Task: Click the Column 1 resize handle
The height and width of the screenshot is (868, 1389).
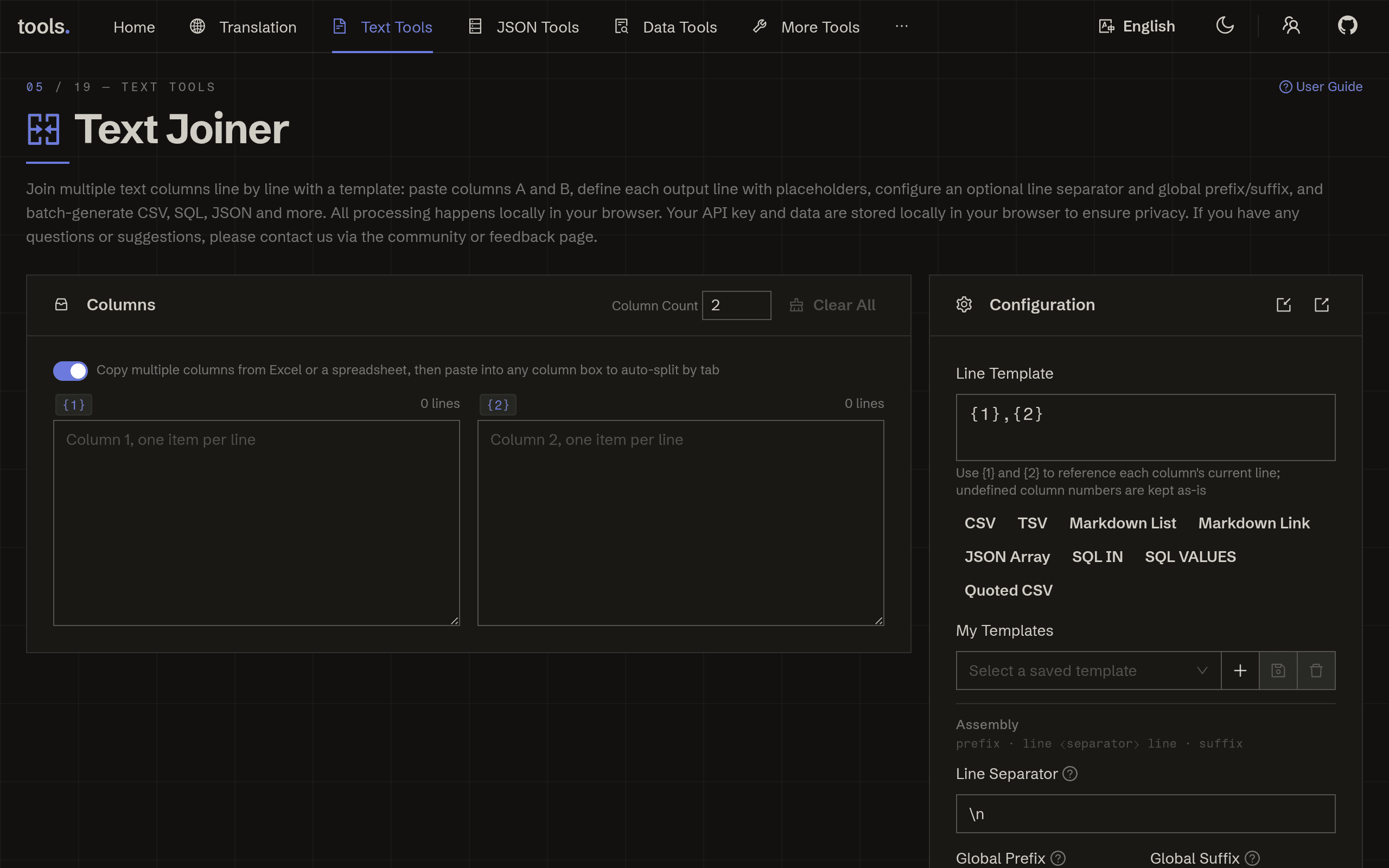Action: tap(455, 621)
